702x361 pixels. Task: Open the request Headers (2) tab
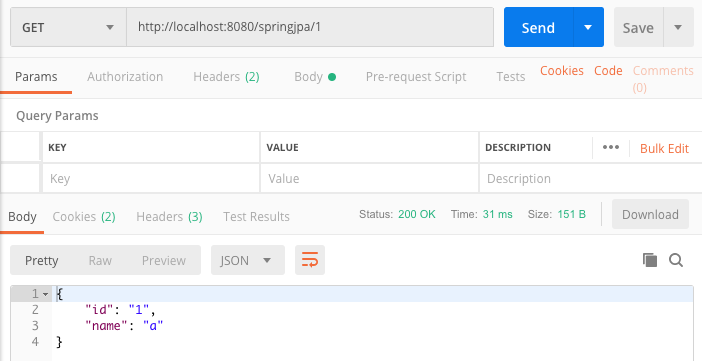click(x=226, y=77)
